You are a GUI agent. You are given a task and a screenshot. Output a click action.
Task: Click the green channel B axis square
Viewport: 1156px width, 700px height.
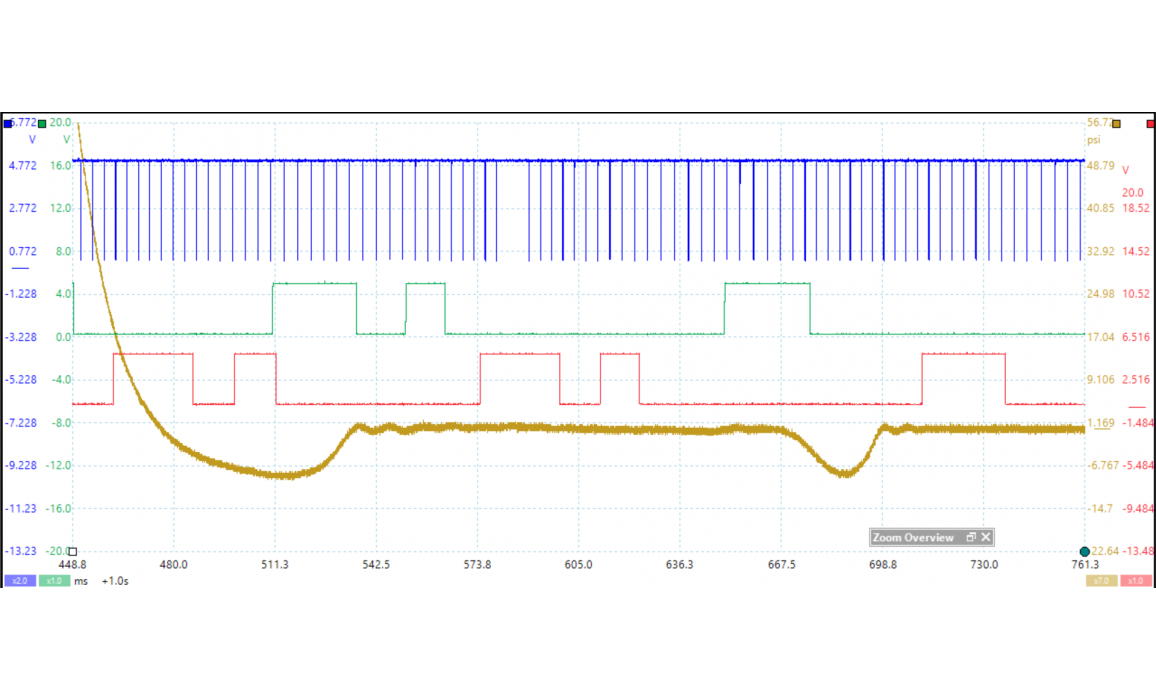[41, 123]
